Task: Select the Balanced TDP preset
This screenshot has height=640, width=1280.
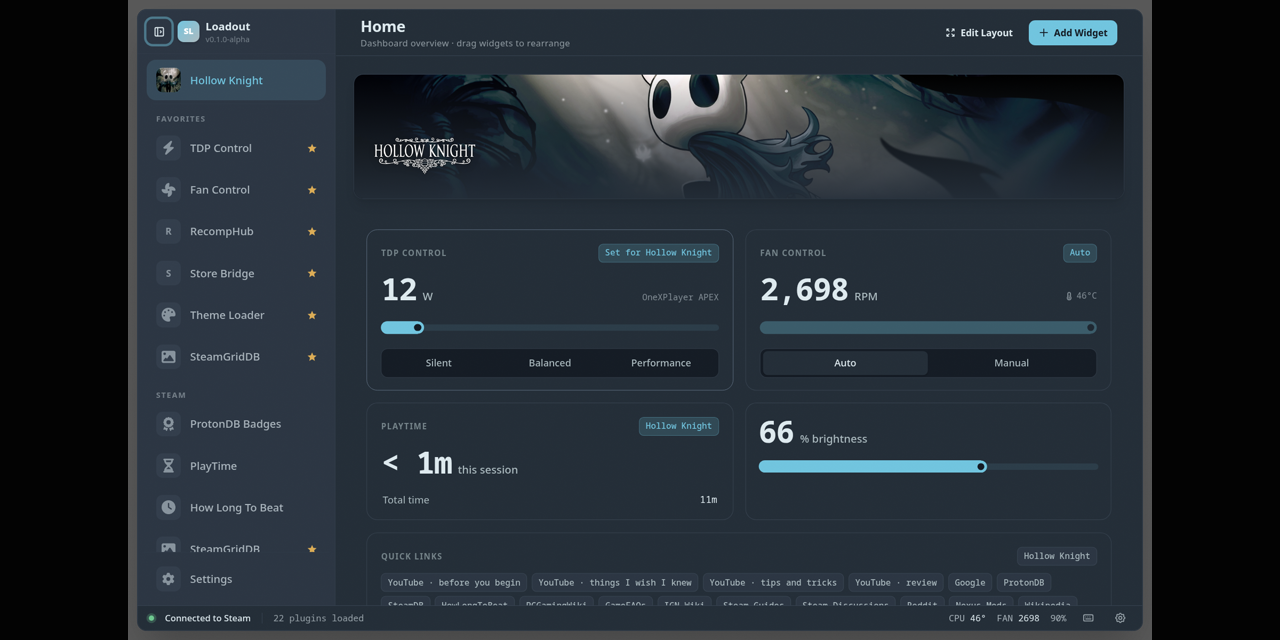Action: click(x=550, y=363)
